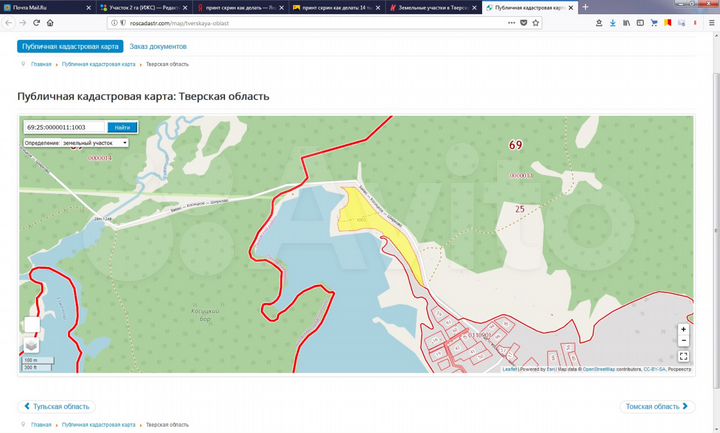Click the page vertical scrollbar
This screenshot has height=433, width=720.
pyautogui.click(x=716, y=230)
